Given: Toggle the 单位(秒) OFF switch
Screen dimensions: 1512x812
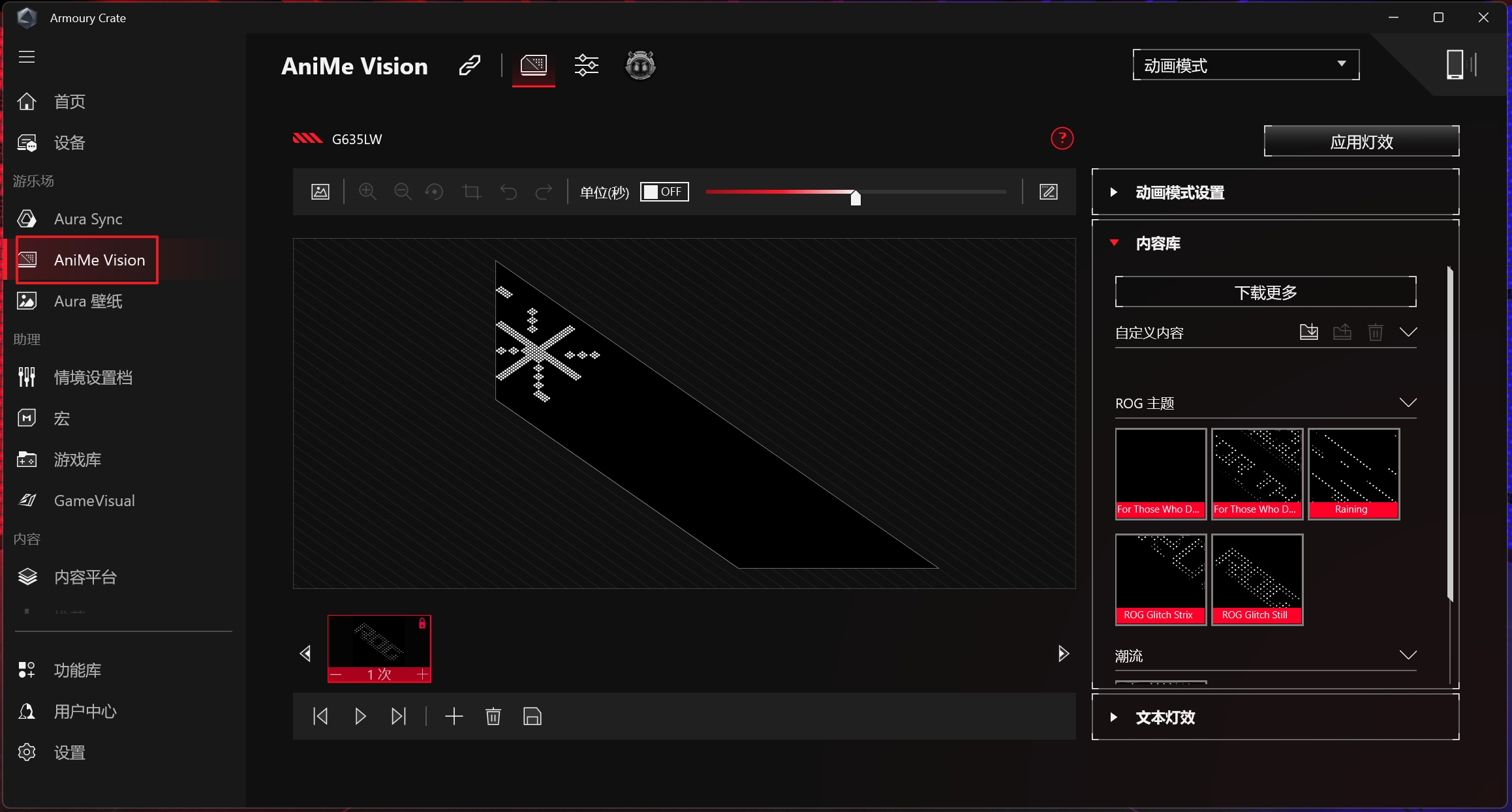Looking at the screenshot, I should 664,192.
